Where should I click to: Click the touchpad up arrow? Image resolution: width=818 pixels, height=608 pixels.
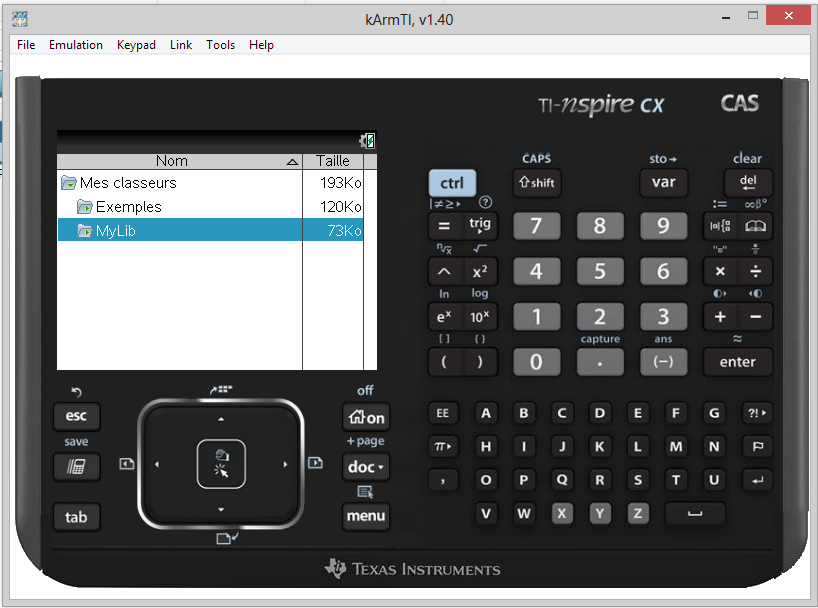[x=221, y=419]
